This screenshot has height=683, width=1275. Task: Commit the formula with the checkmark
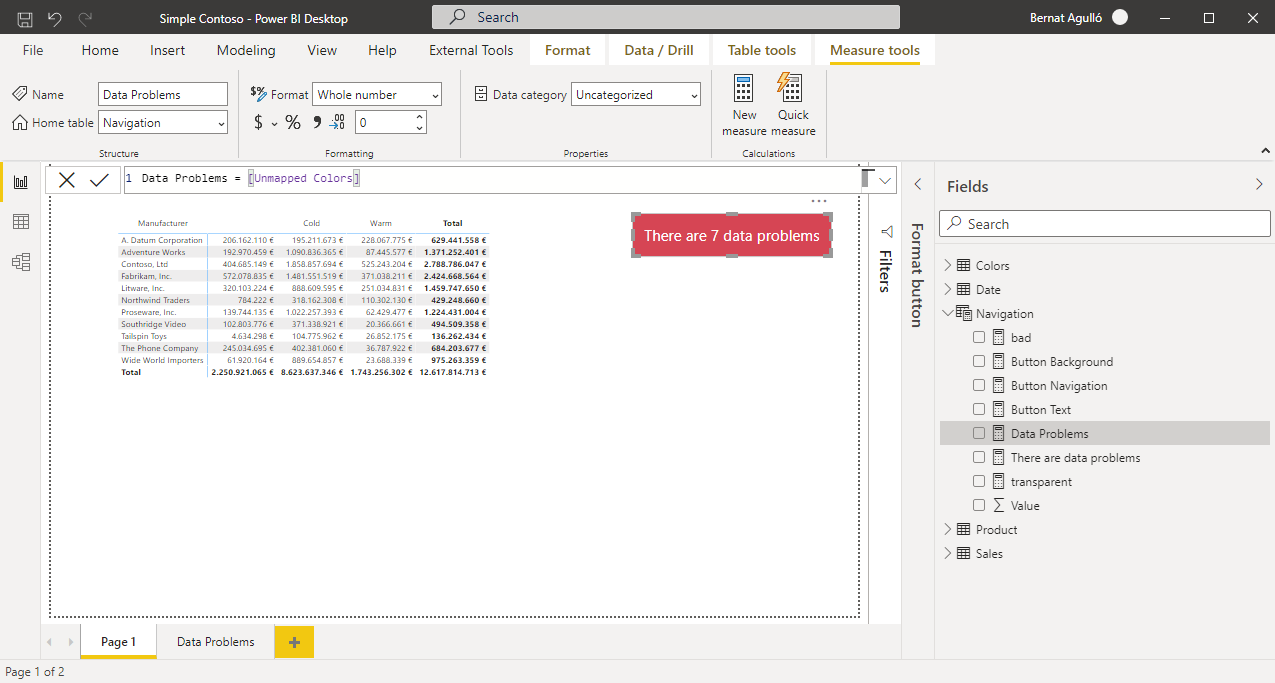coord(99,180)
